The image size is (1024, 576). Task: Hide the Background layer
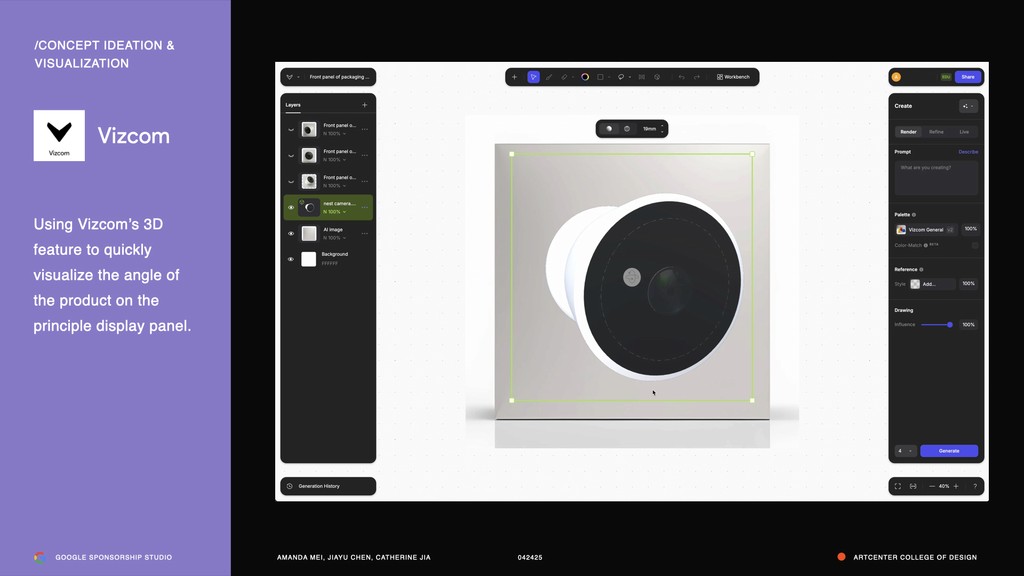click(x=291, y=259)
